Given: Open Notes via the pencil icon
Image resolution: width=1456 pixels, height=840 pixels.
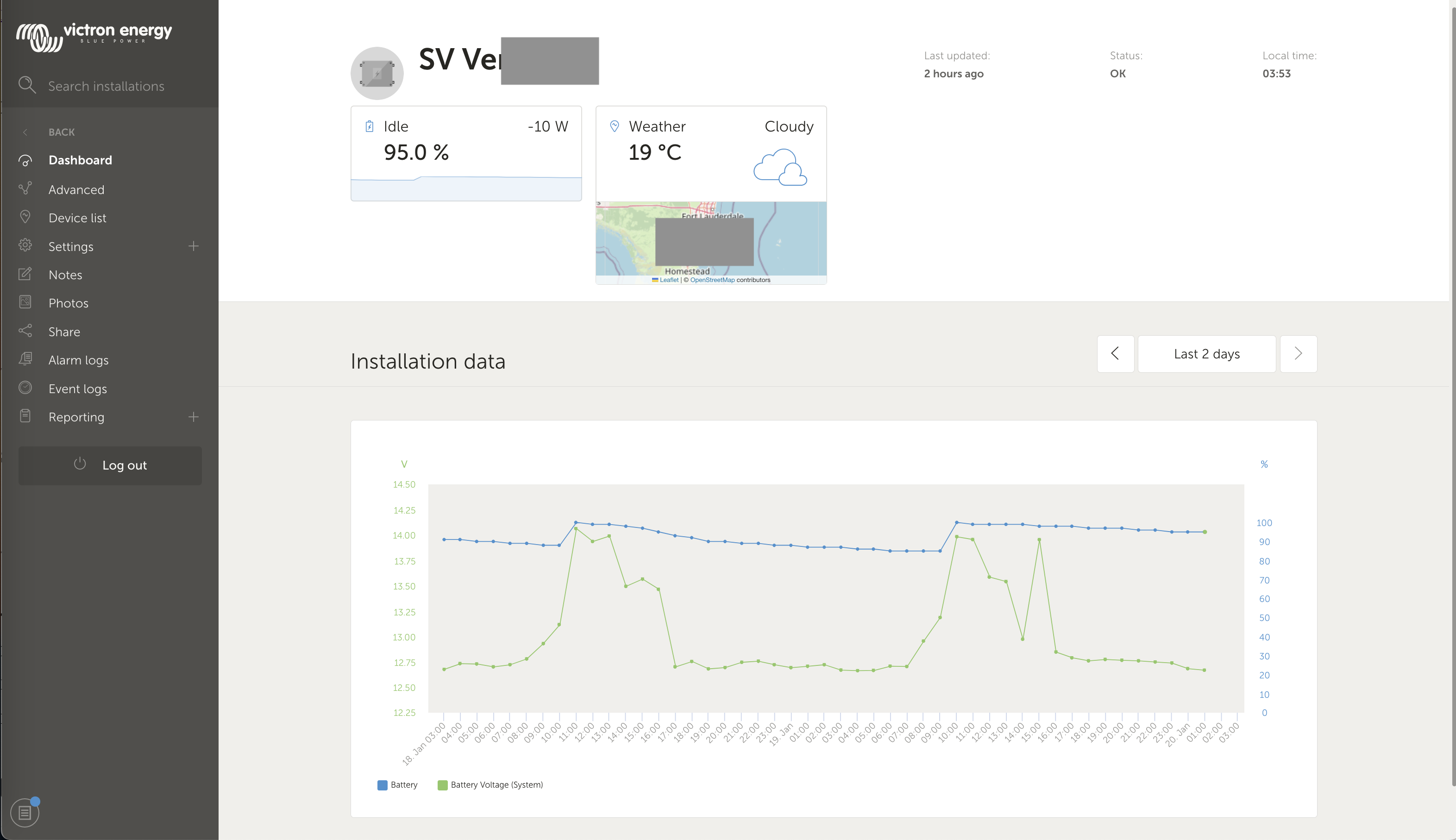Looking at the screenshot, I should click(x=25, y=274).
